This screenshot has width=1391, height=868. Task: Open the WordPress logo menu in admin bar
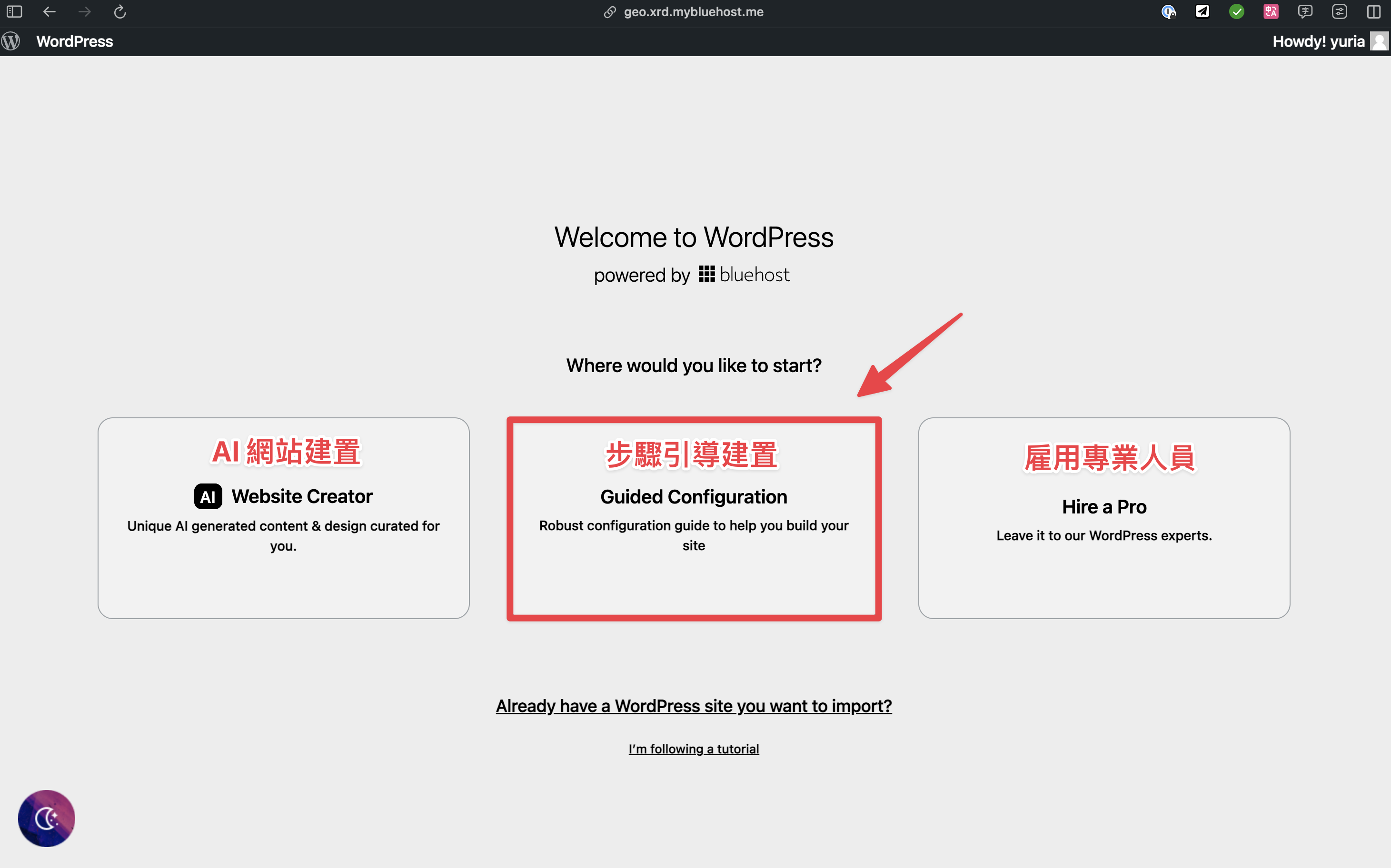[x=11, y=41]
